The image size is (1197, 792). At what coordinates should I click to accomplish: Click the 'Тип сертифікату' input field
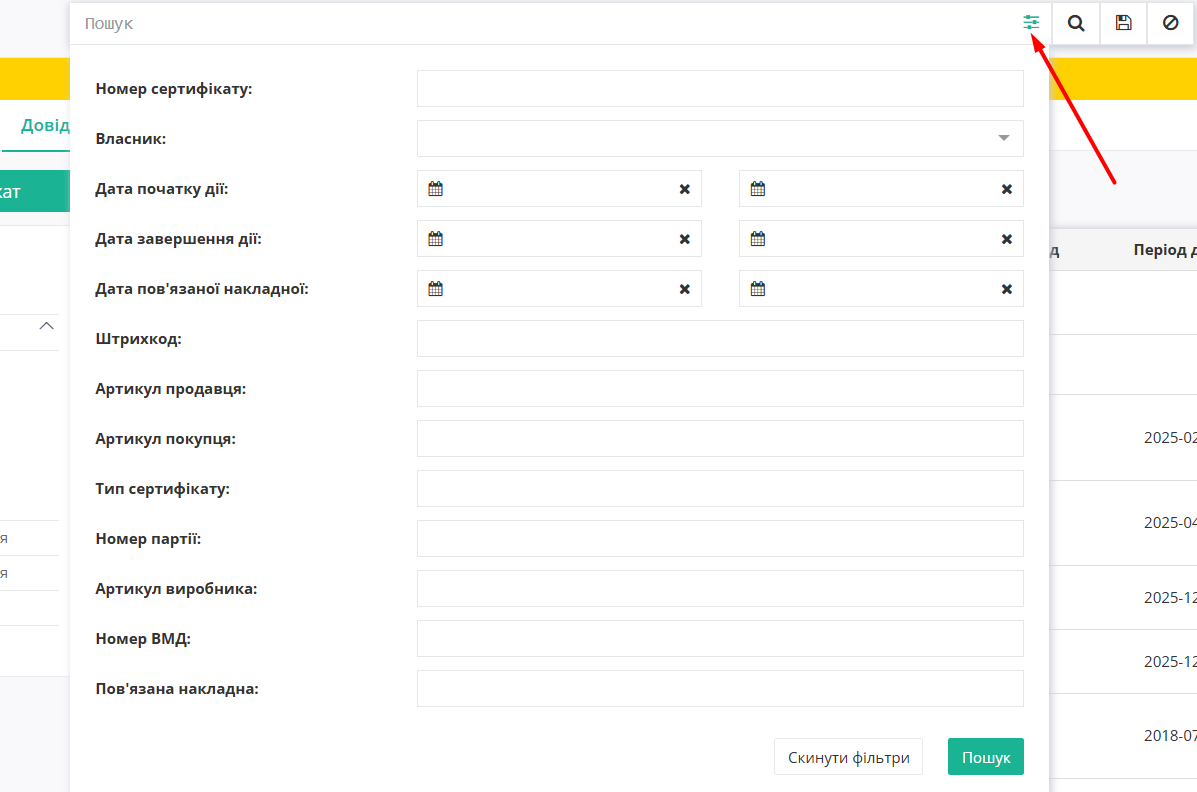coord(720,489)
